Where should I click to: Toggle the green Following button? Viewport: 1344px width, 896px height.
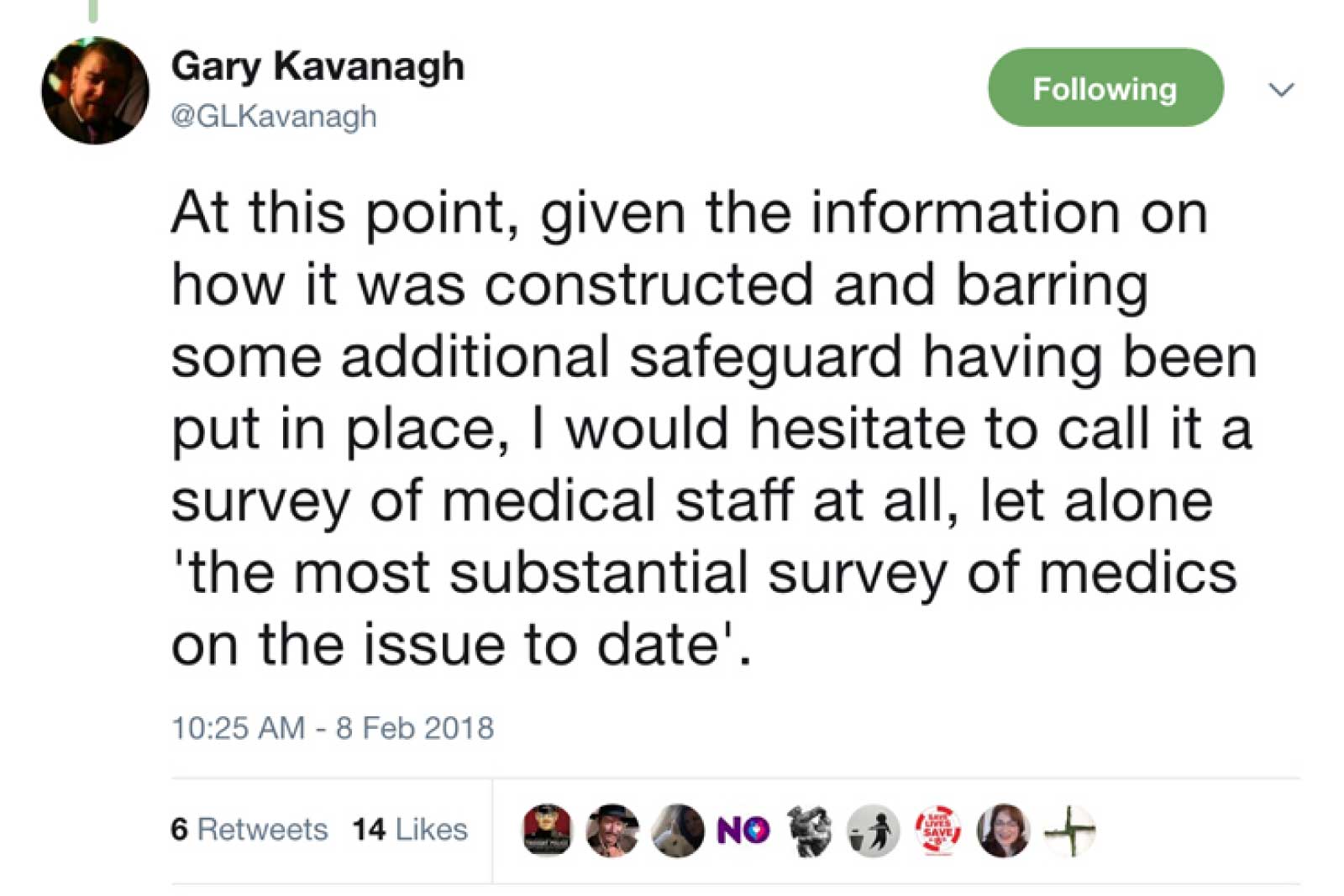point(1105,88)
